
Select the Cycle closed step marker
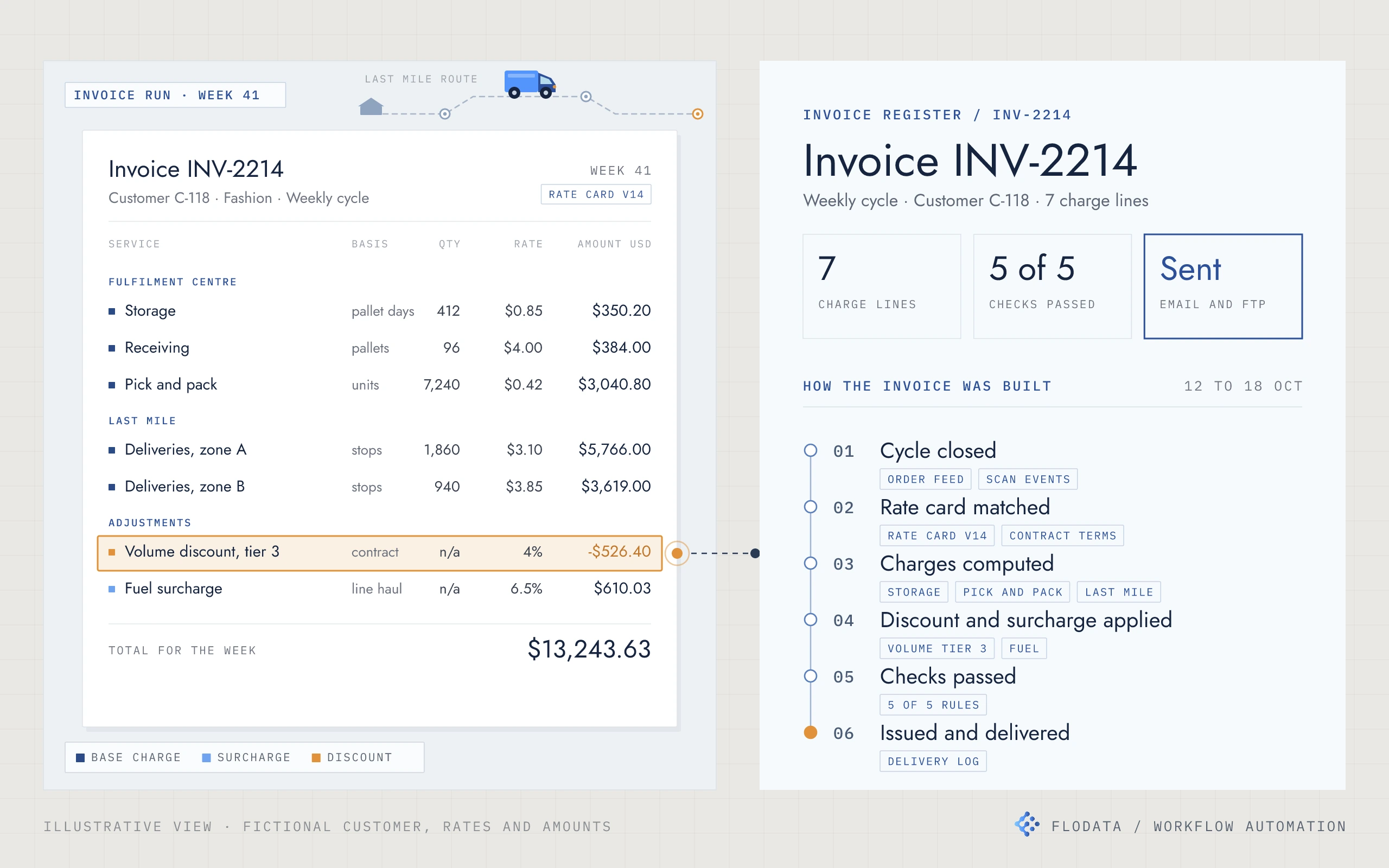pyautogui.click(x=811, y=450)
